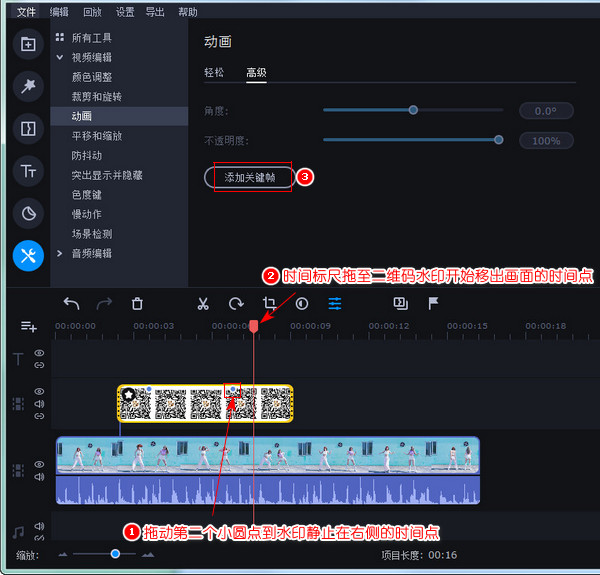This screenshot has width=600, height=575.
Task: Open the 编辑 menu
Action: (59, 12)
